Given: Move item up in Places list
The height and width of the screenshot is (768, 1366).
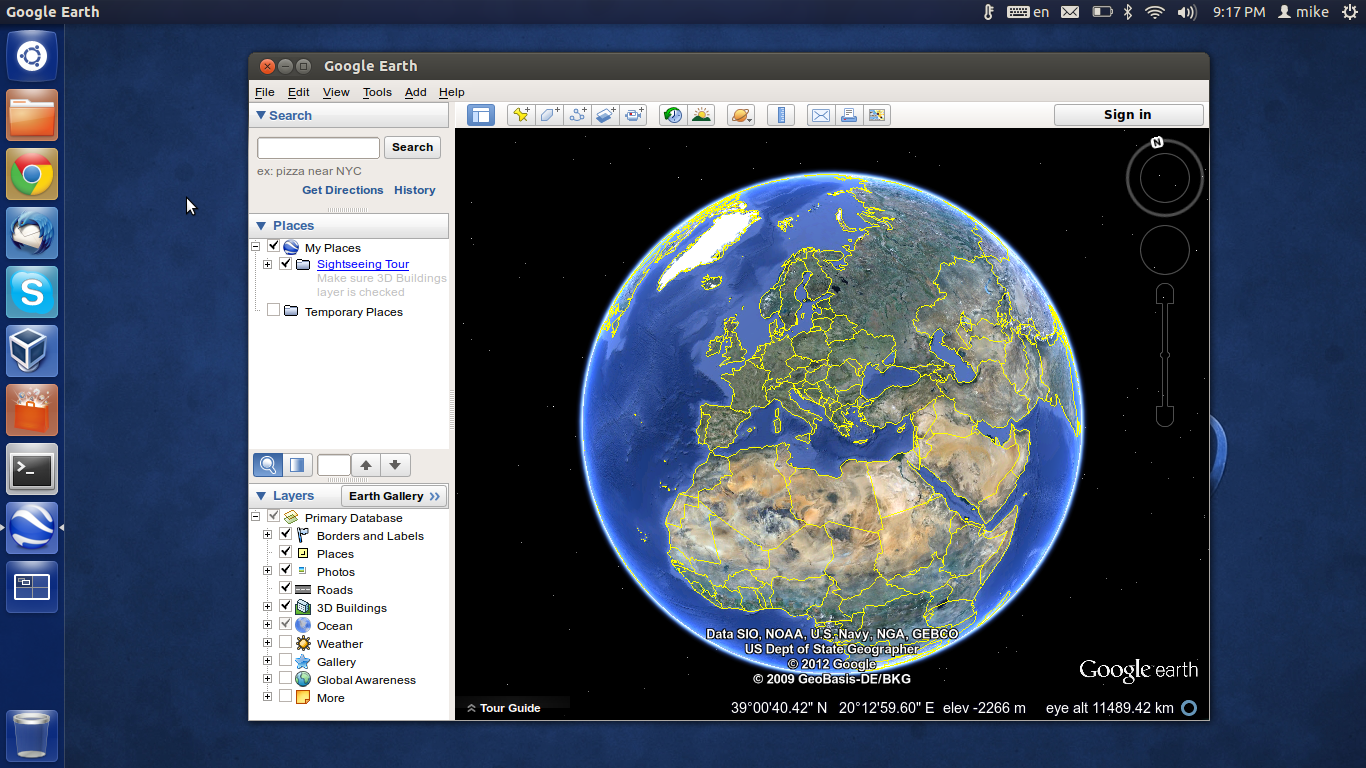Looking at the screenshot, I should click(366, 465).
